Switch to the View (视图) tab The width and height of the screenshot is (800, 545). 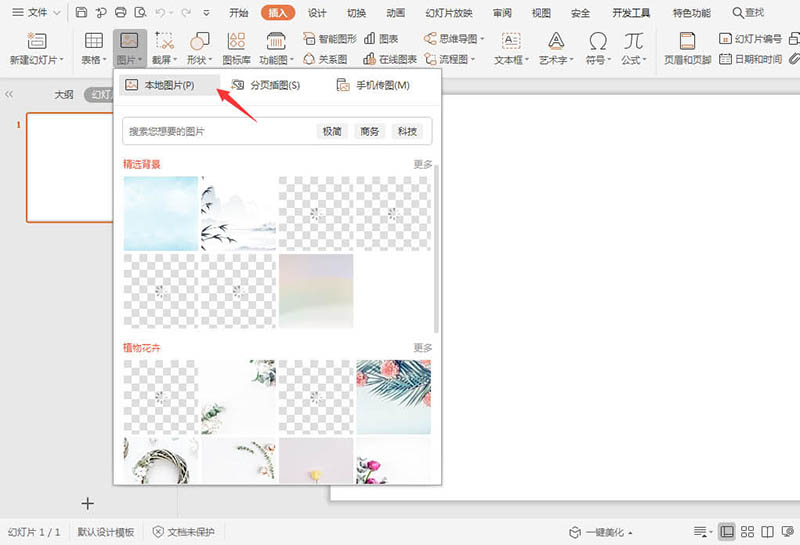click(541, 13)
